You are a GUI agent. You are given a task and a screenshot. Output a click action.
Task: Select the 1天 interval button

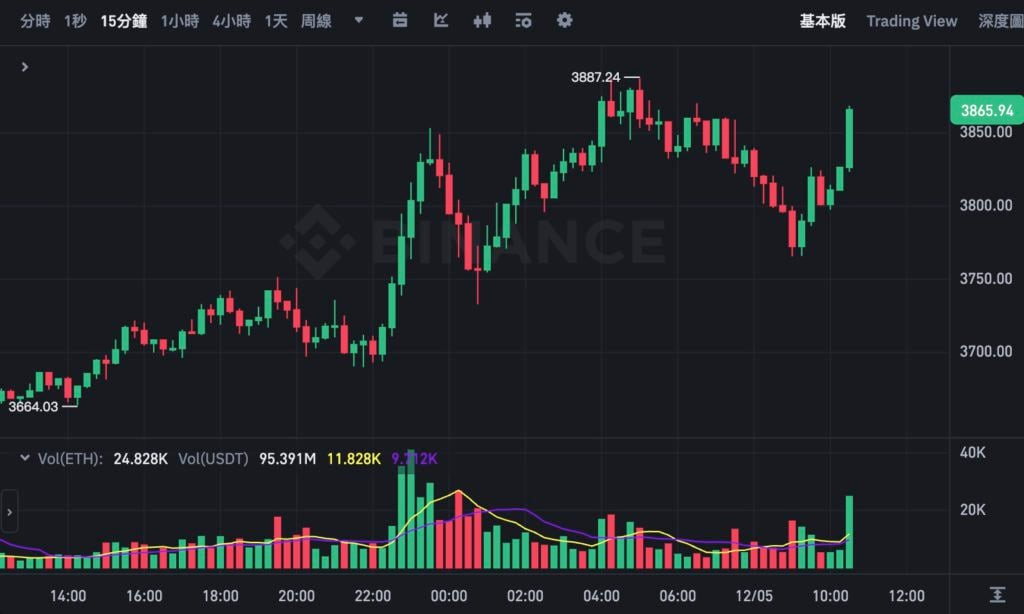[x=276, y=21]
